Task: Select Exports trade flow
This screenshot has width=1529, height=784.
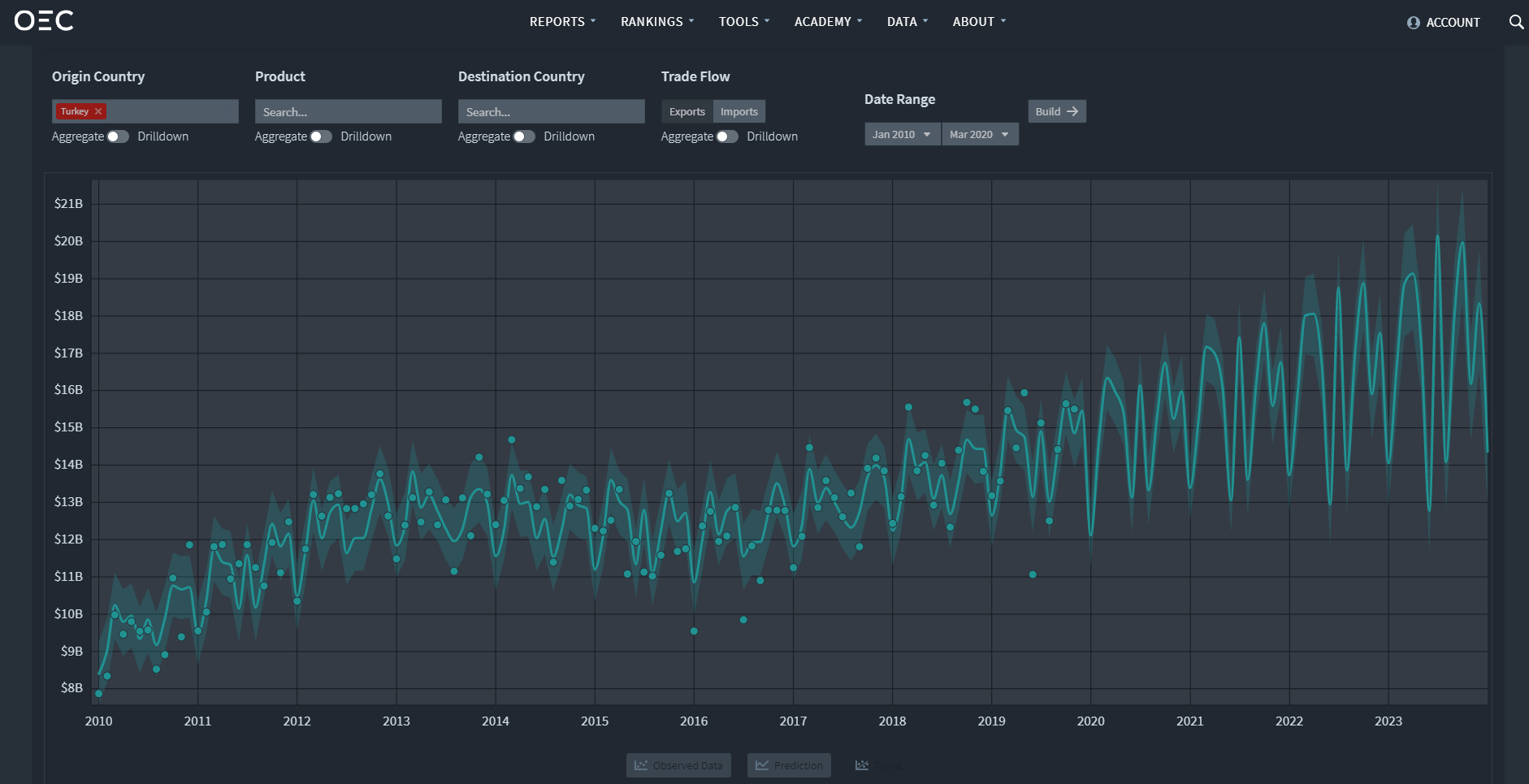Action: 687,111
